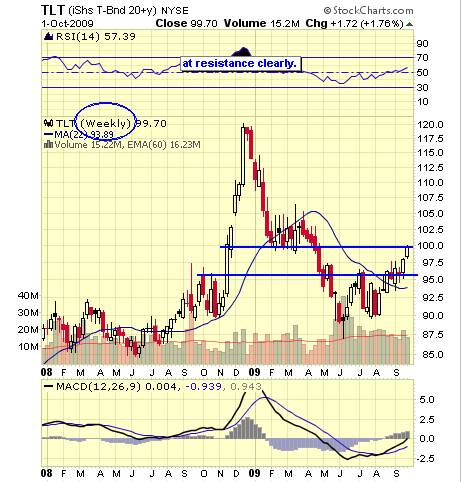Click the 105.0 price axis label

coord(430,213)
